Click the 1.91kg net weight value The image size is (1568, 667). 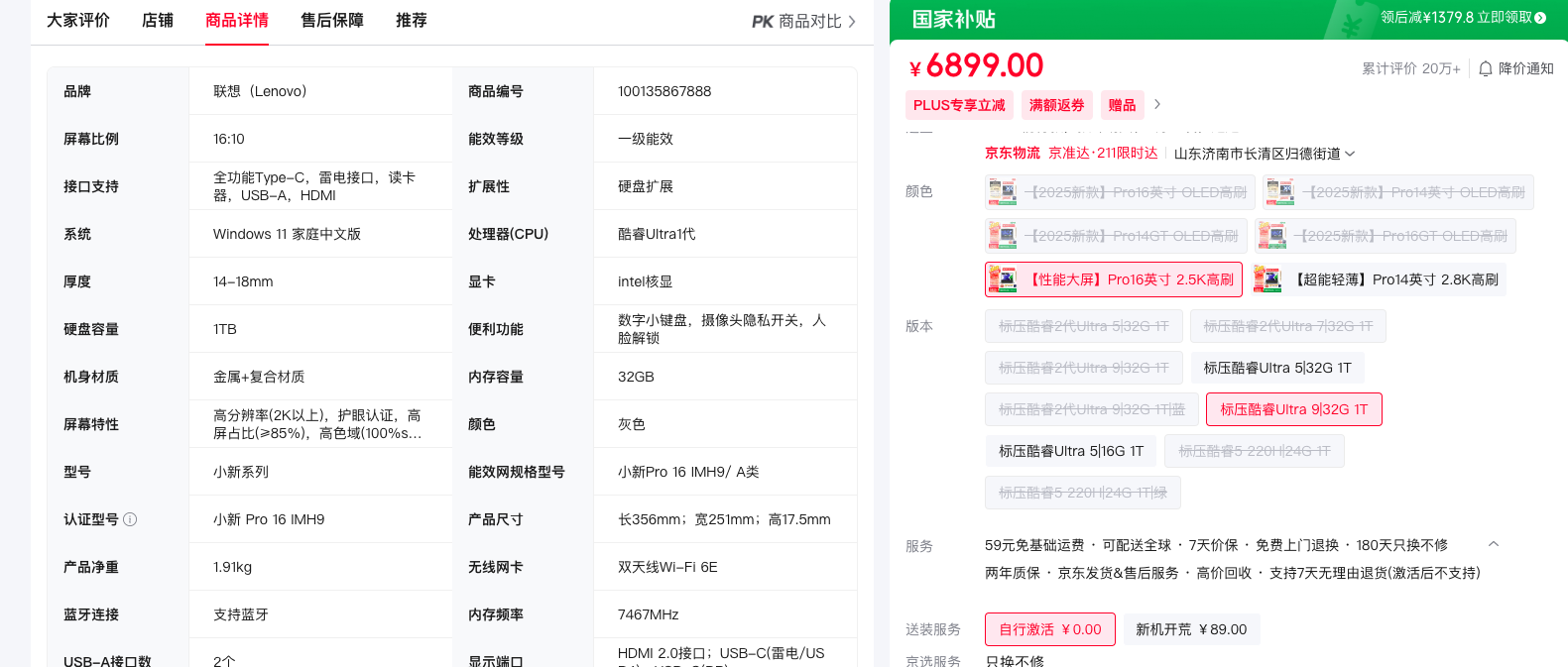click(x=233, y=567)
